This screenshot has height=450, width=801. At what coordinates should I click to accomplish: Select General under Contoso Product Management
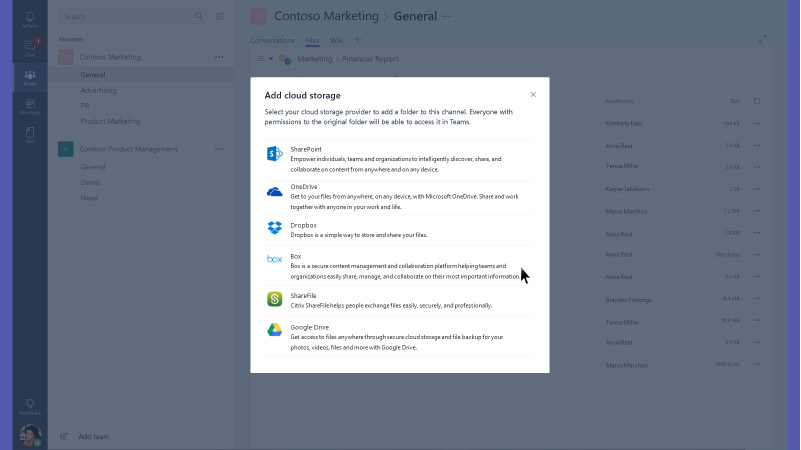click(92, 167)
